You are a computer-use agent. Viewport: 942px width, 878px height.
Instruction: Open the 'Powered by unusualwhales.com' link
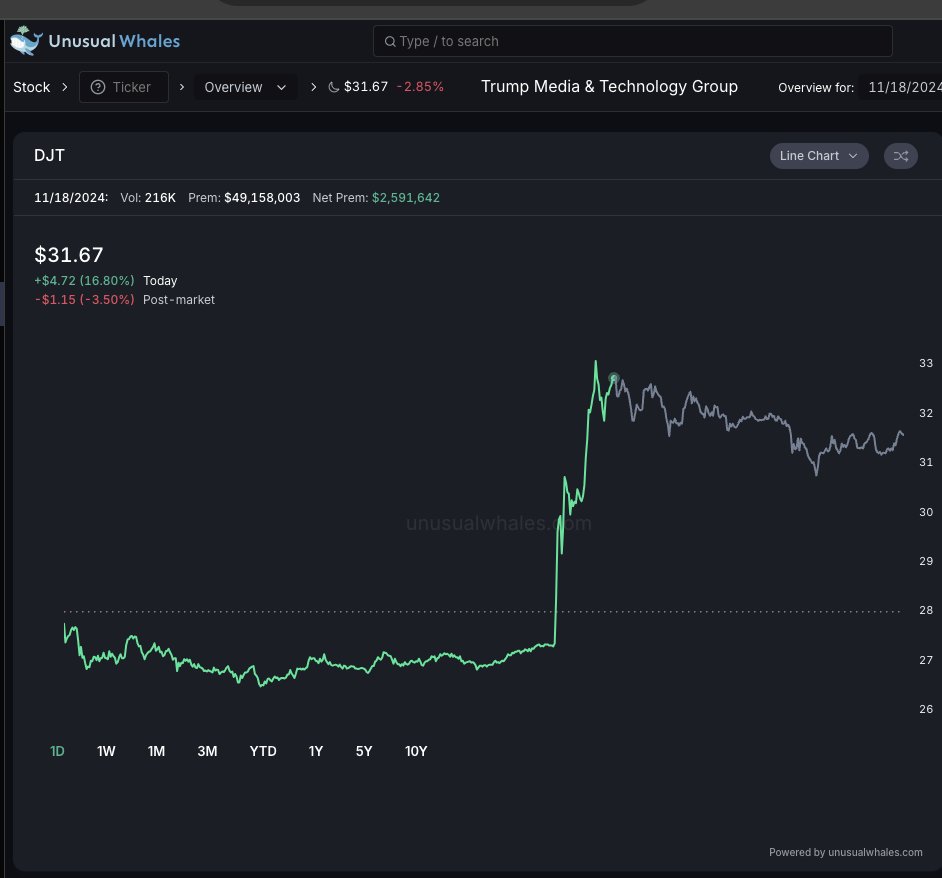pyautogui.click(x=845, y=852)
